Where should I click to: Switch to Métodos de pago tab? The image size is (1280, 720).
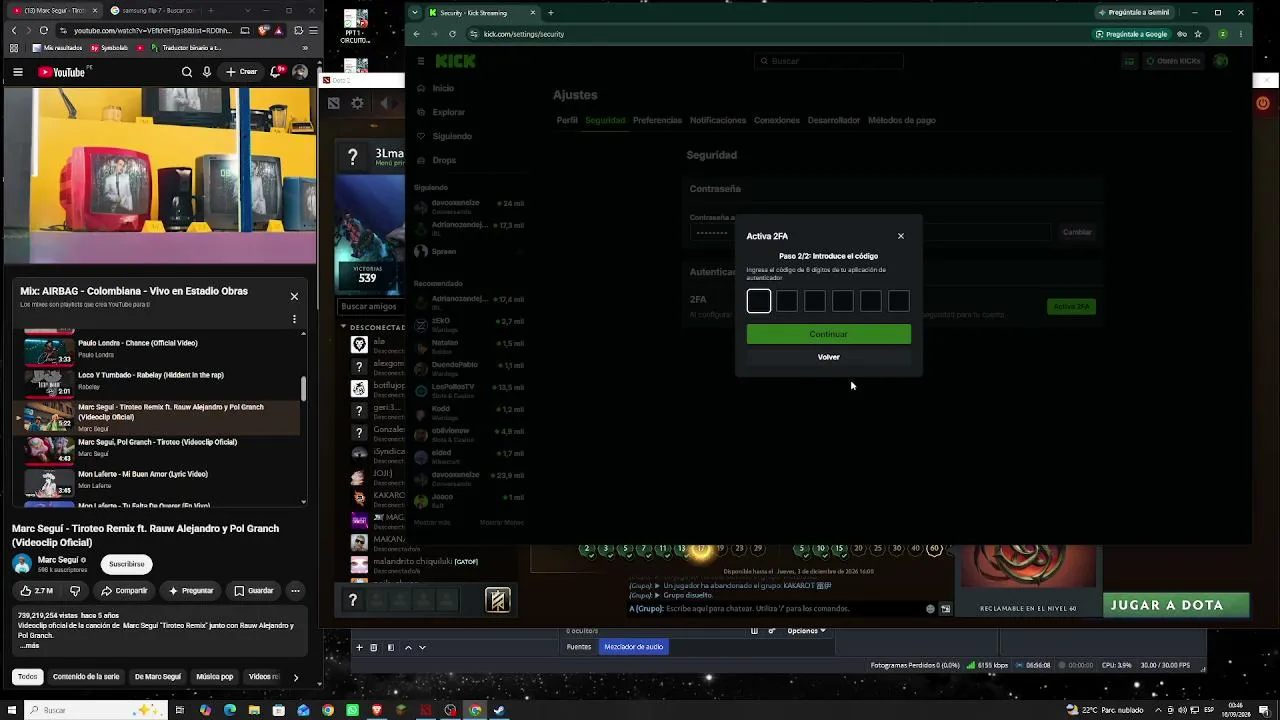pyautogui.click(x=902, y=120)
